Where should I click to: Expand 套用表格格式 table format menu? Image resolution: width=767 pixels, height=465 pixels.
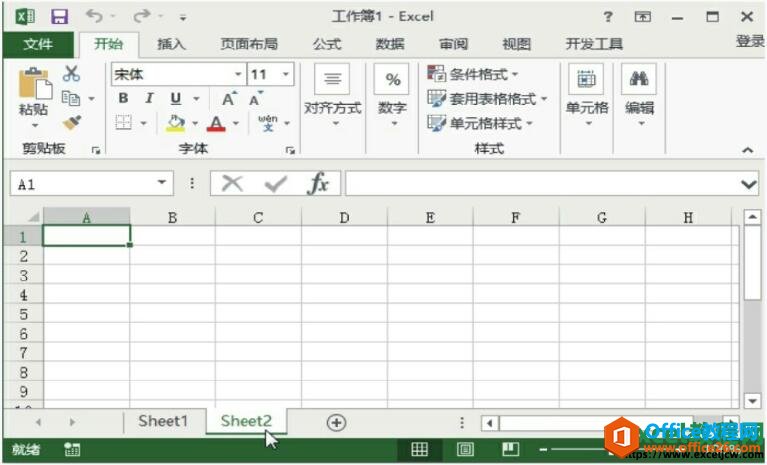(x=487, y=99)
